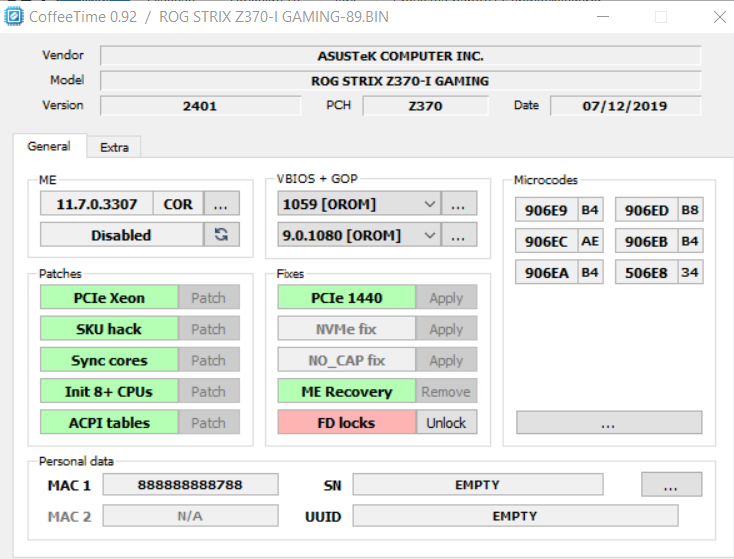The width and height of the screenshot is (734, 559).
Task: Click the NO_CAP fix greyed label
Action: [346, 360]
